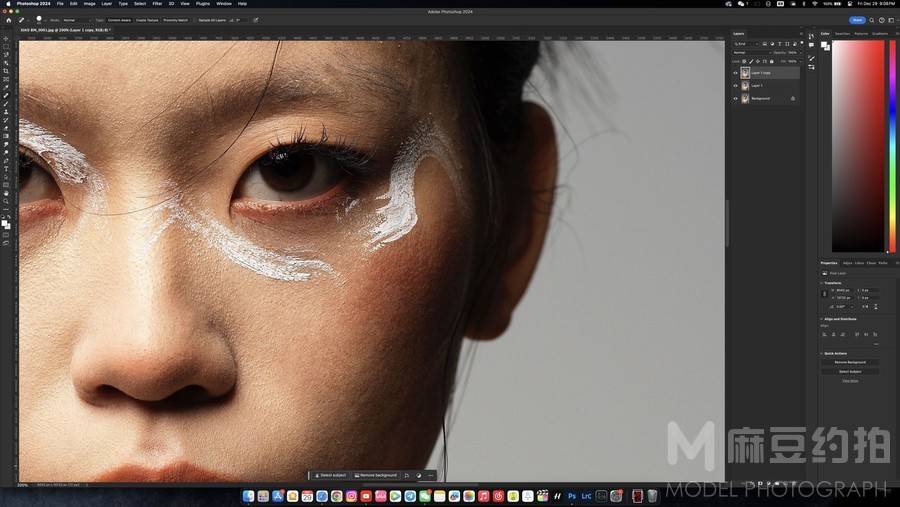Open the Mode dropdown in options bar
The width and height of the screenshot is (900, 507).
77,20
